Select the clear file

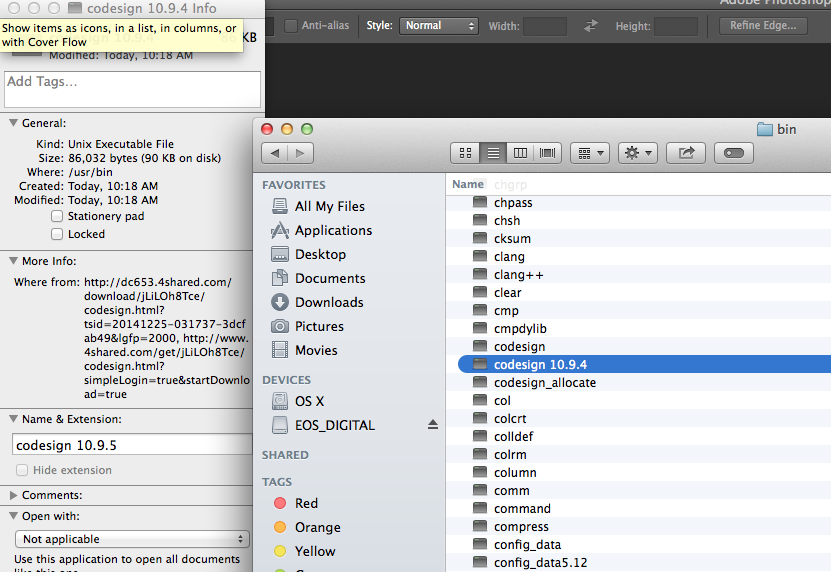tap(638, 293)
